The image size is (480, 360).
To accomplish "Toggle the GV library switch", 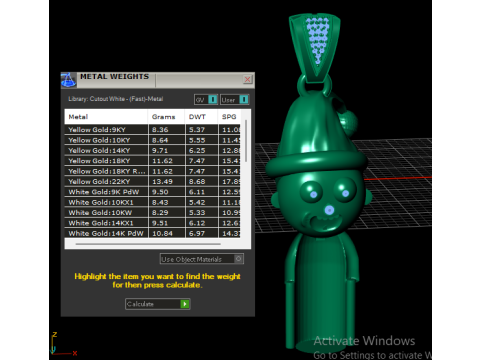I will tap(206, 99).
